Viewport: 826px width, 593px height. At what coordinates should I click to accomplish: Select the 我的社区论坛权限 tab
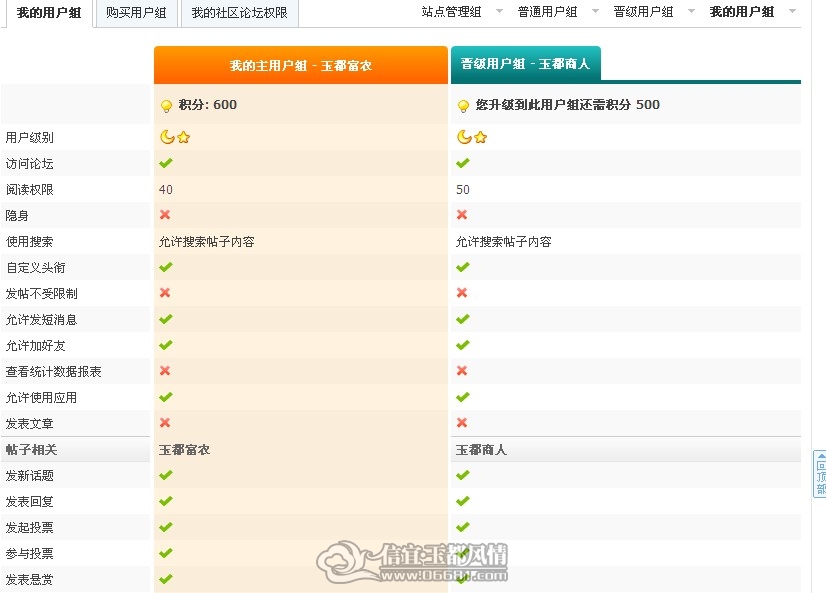[x=239, y=13]
